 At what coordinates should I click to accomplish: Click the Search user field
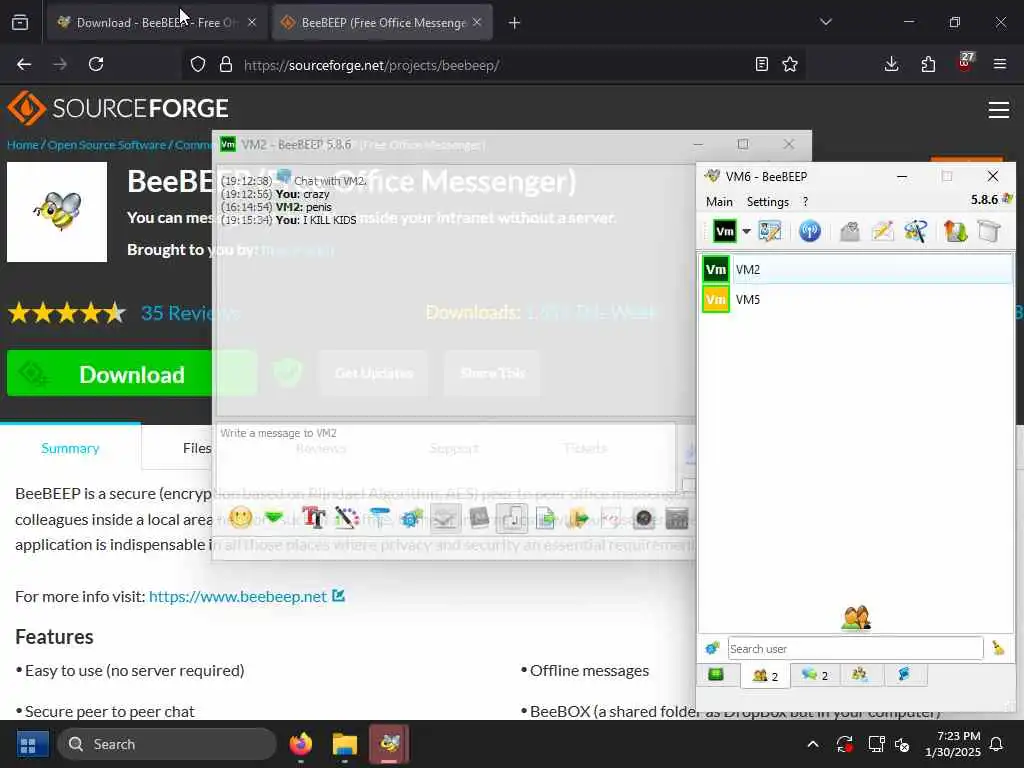pos(855,648)
